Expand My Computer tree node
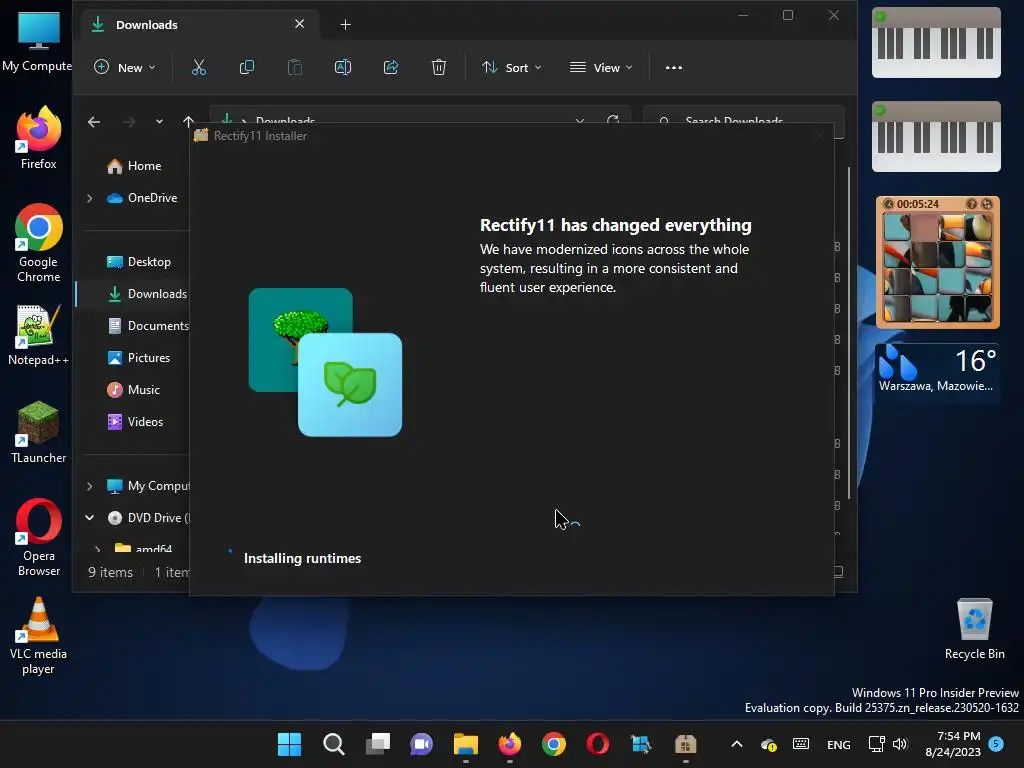 pos(89,486)
